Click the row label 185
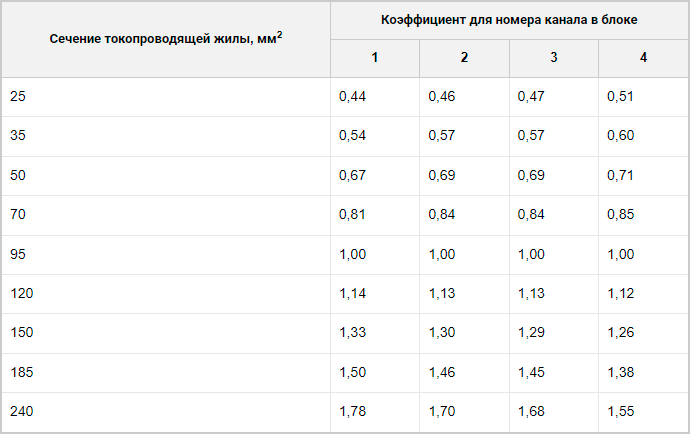690x434 pixels. pos(22,372)
